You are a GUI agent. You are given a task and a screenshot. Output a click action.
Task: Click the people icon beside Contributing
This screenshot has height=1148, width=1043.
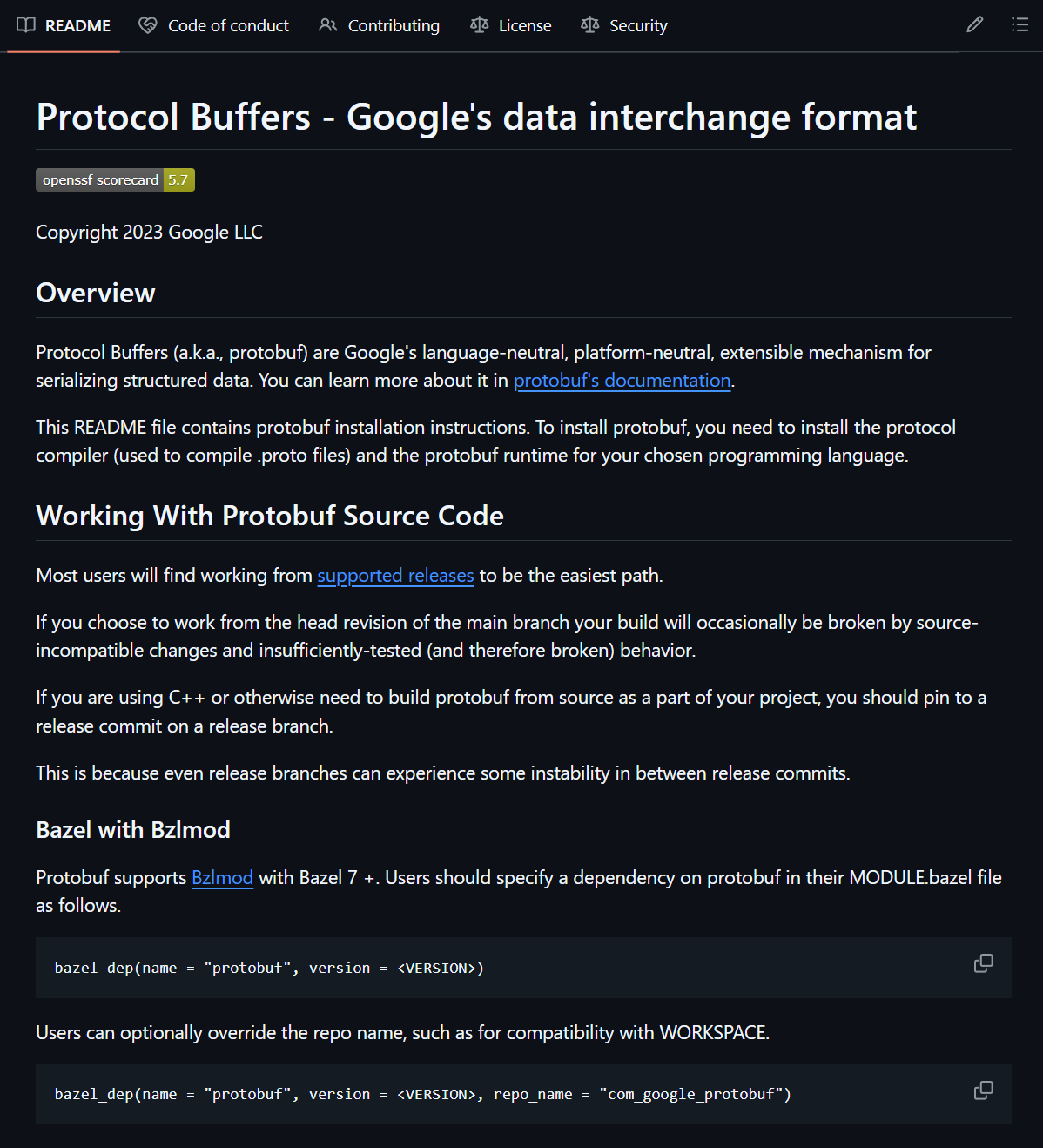(x=327, y=25)
